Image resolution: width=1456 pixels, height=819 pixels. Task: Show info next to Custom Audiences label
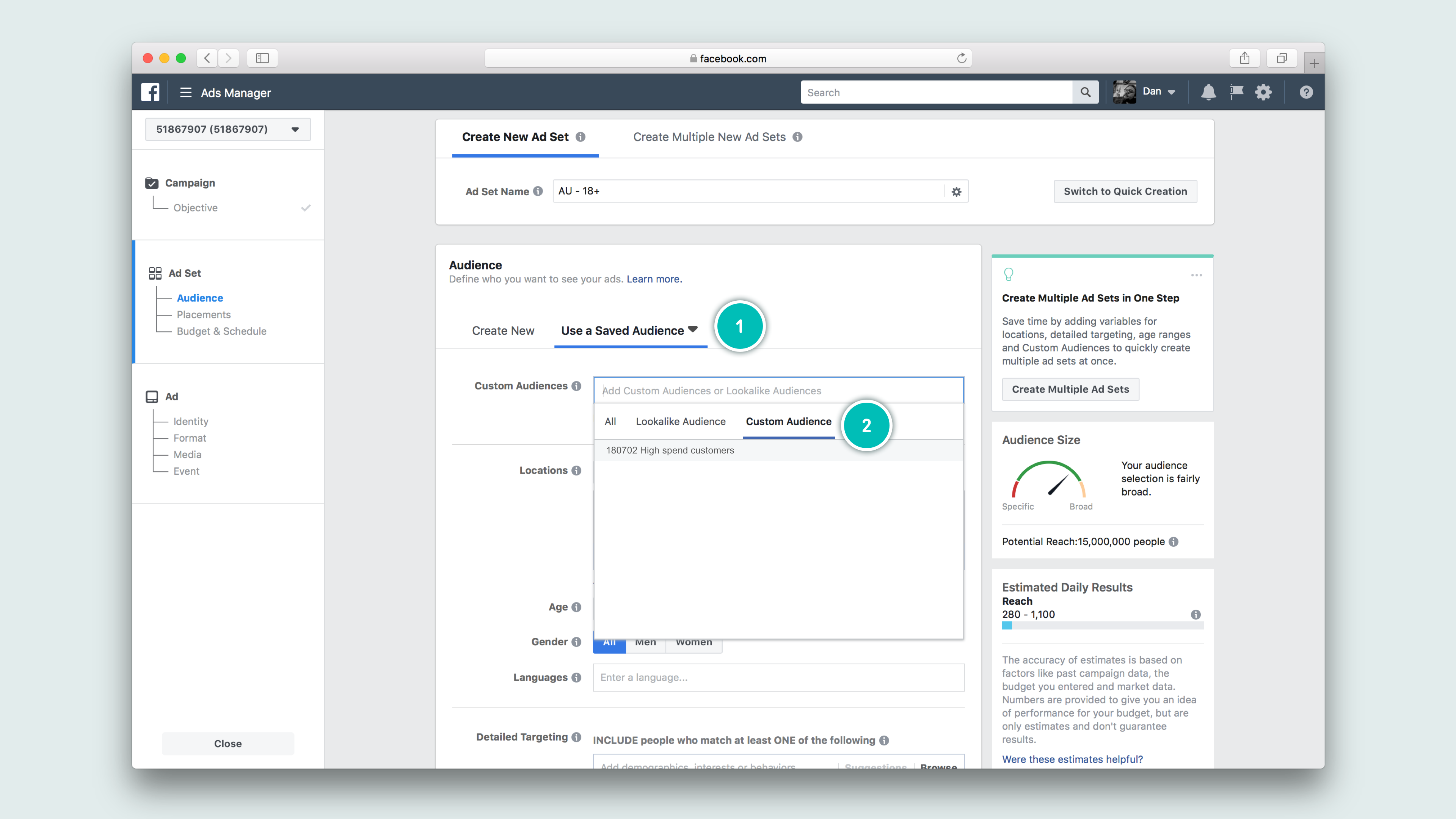click(x=576, y=386)
